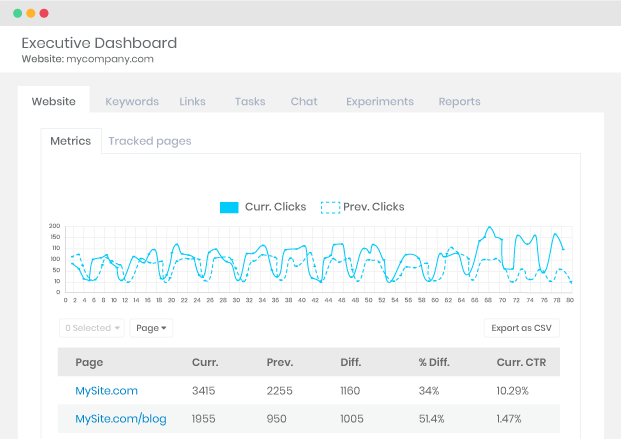
Task: Switch to Tracked pages sub-tab
Action: point(150,141)
